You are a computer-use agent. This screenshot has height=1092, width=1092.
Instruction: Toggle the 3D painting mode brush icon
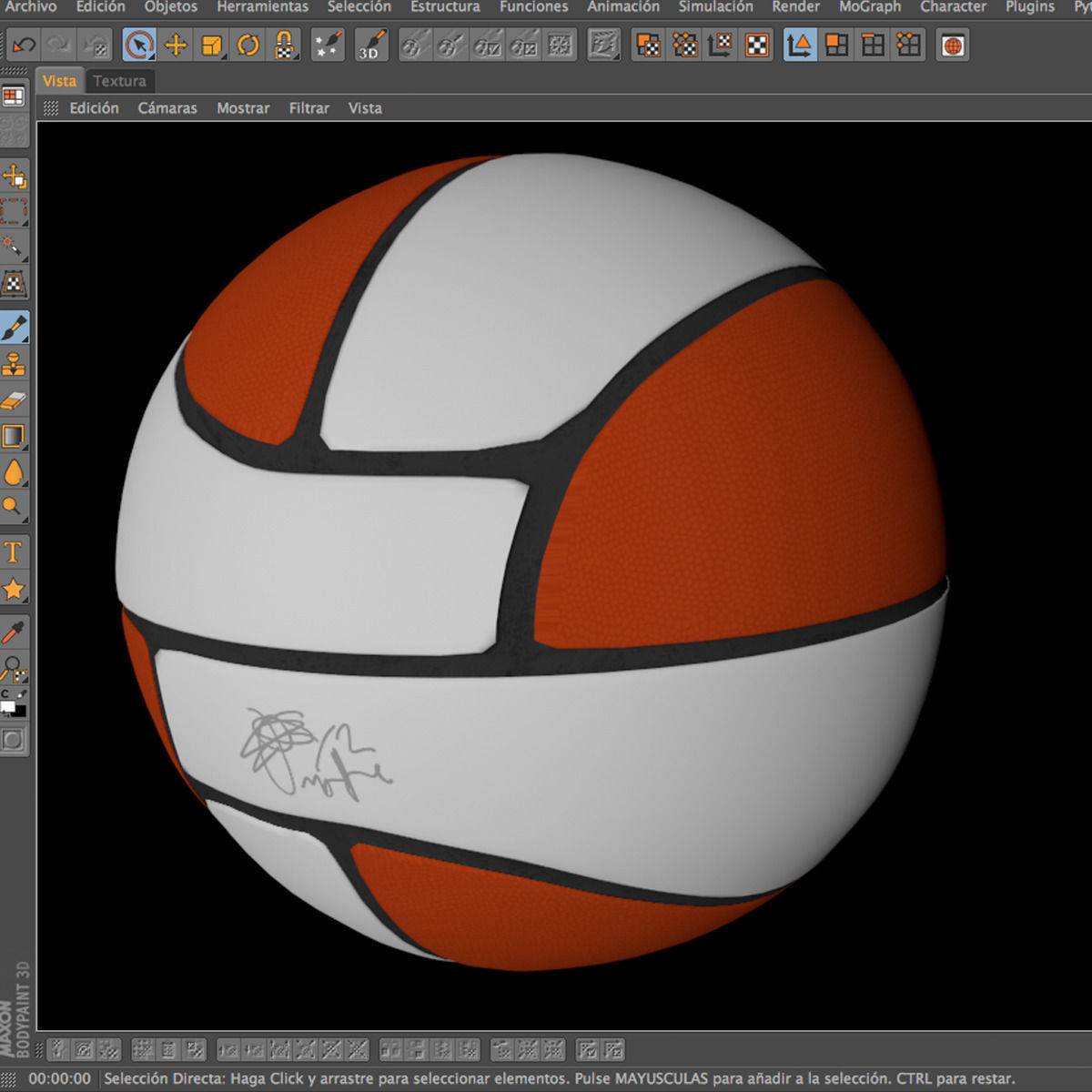[x=370, y=45]
